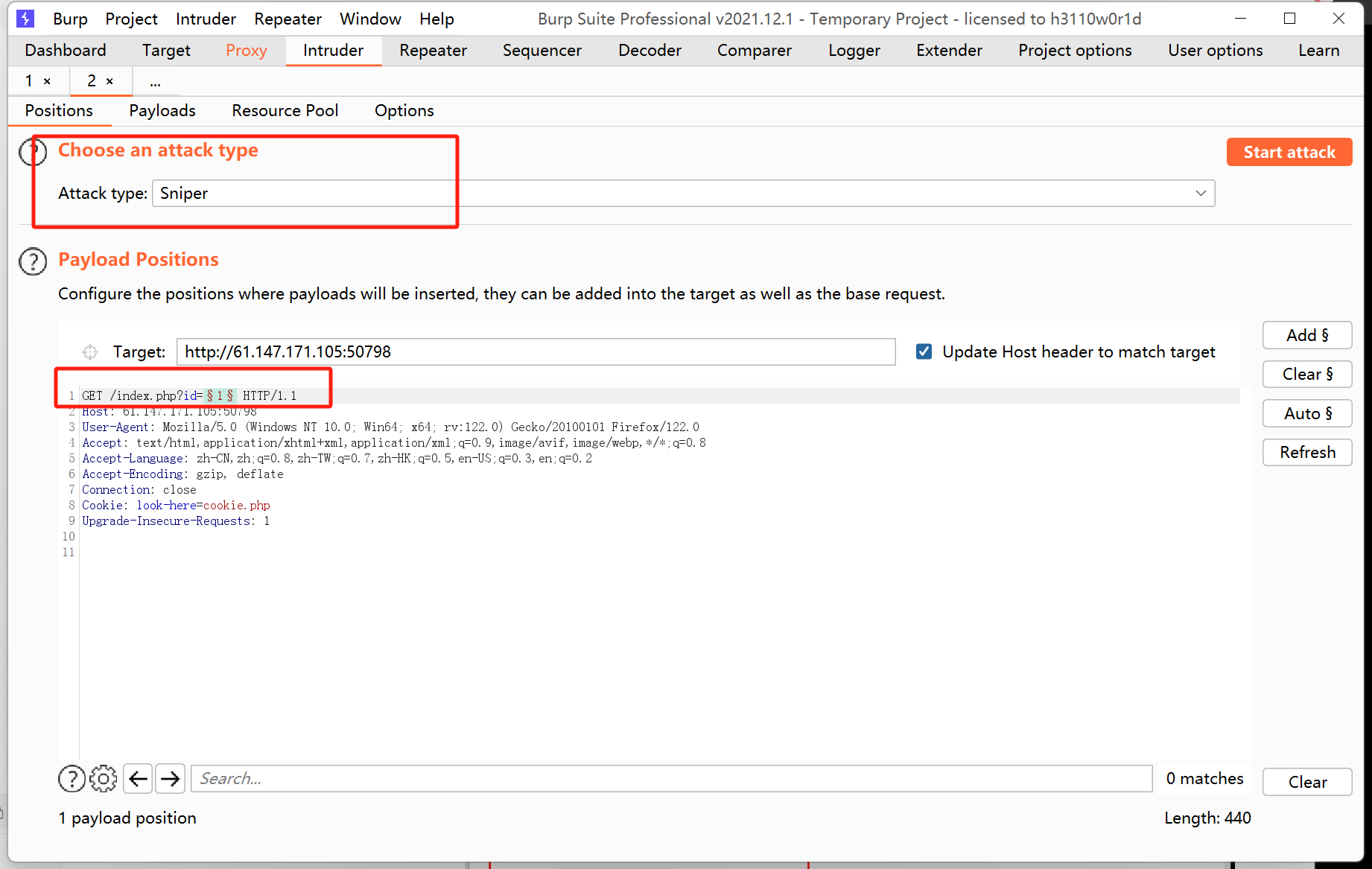
Task: Click the Cookie look-here=cookie.php line
Action: tap(176, 505)
